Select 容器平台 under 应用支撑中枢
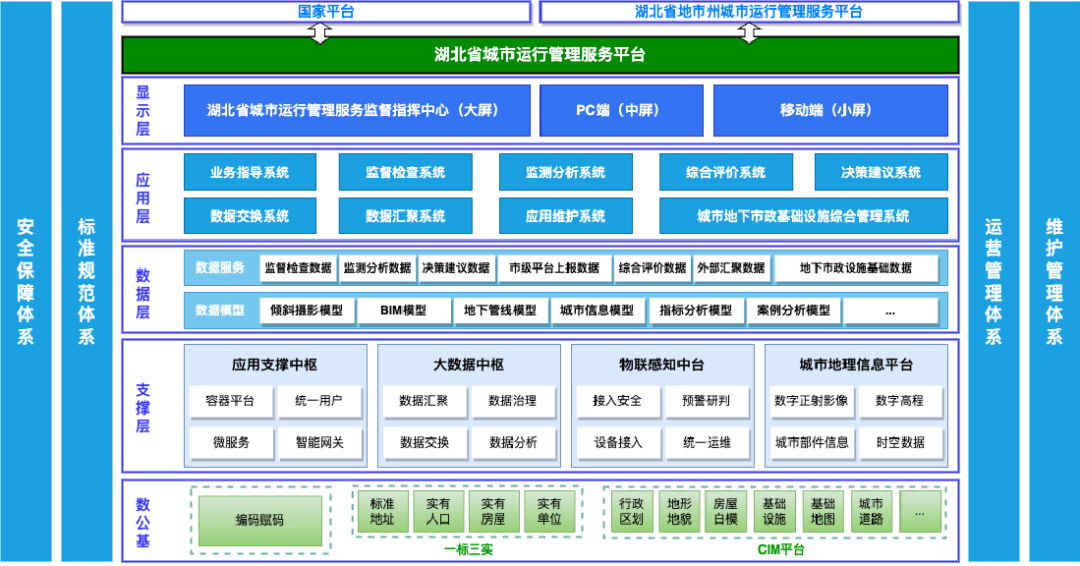 click(x=230, y=401)
